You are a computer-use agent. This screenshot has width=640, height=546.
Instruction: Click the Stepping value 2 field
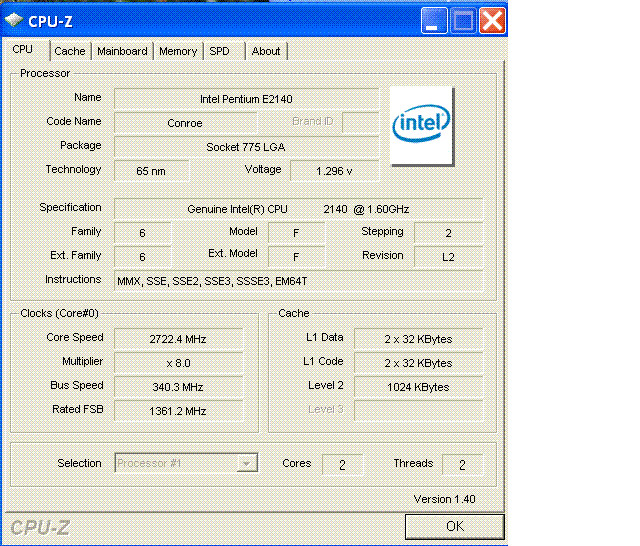[x=449, y=233]
